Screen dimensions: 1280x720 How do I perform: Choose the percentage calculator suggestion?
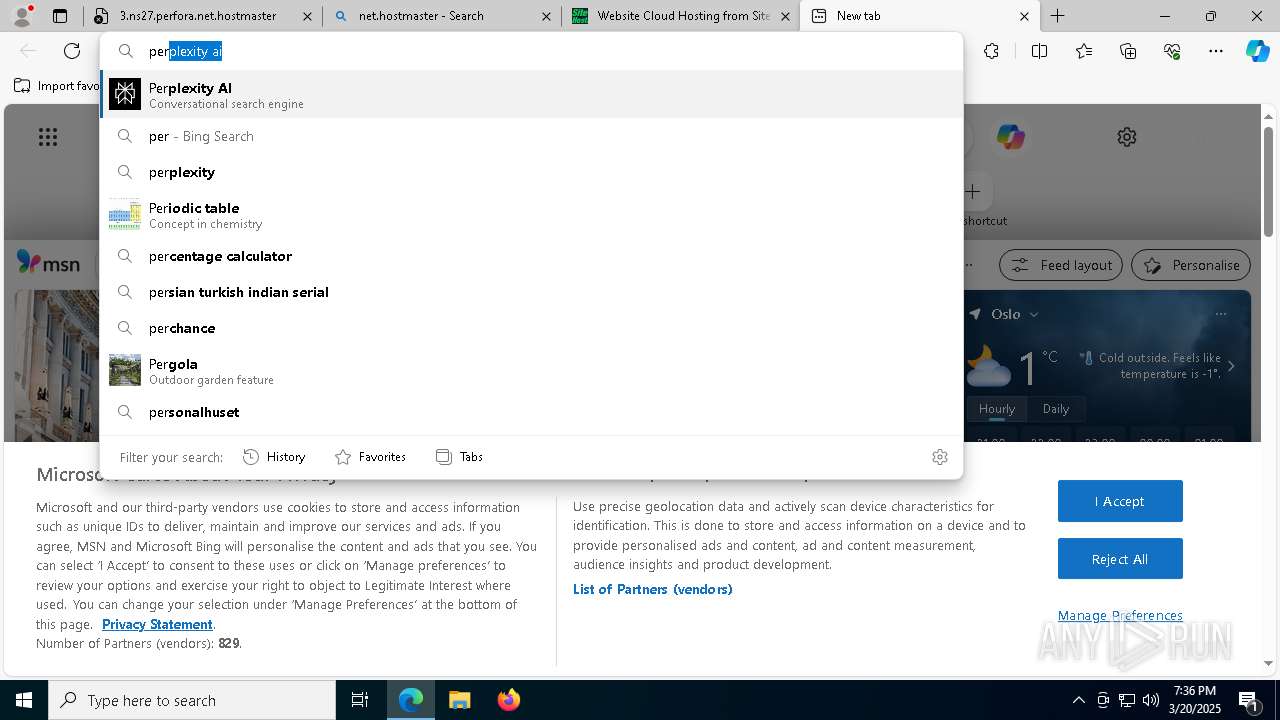(531, 256)
